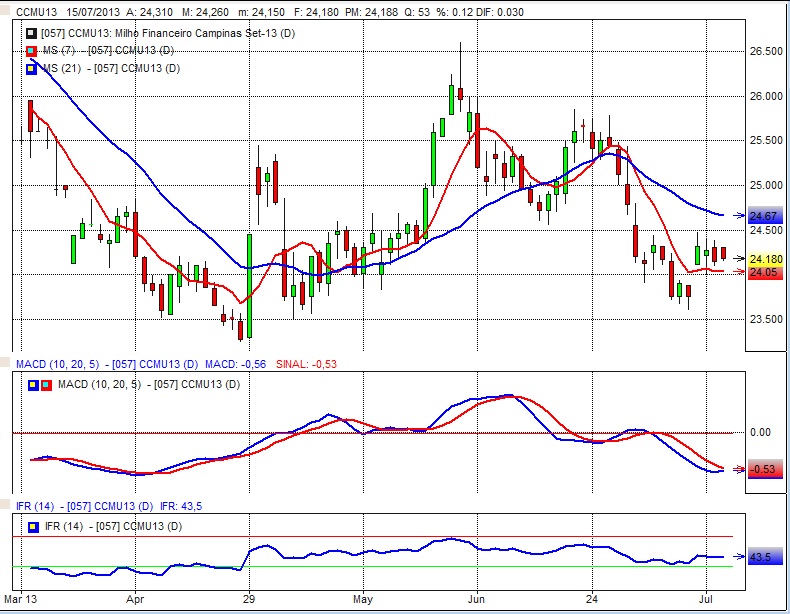This screenshot has width=790, height=614.
Task: Click the blue MACD line legend icon
Action: [34, 384]
